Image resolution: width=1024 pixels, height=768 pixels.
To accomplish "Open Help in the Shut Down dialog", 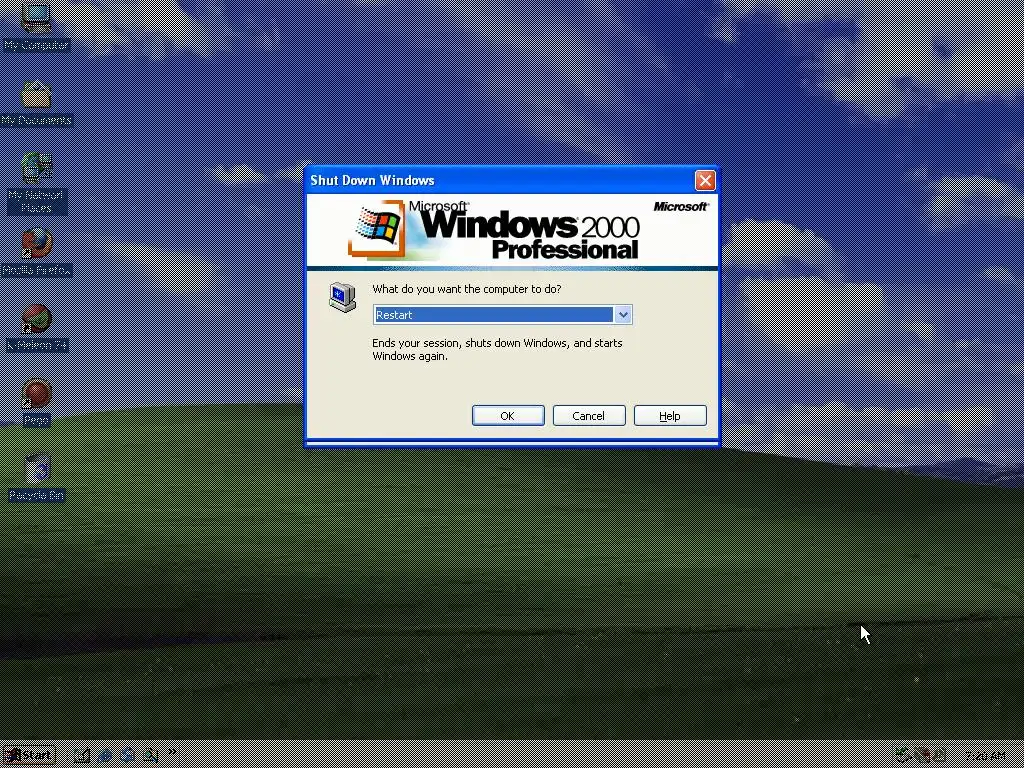I will (670, 416).
